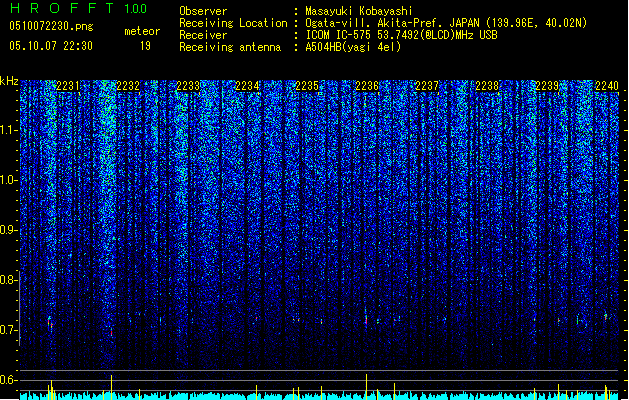Click the Receiving Location line Ogata-vill. Akita-Pref.
The image size is (629, 400).
(446, 23)
